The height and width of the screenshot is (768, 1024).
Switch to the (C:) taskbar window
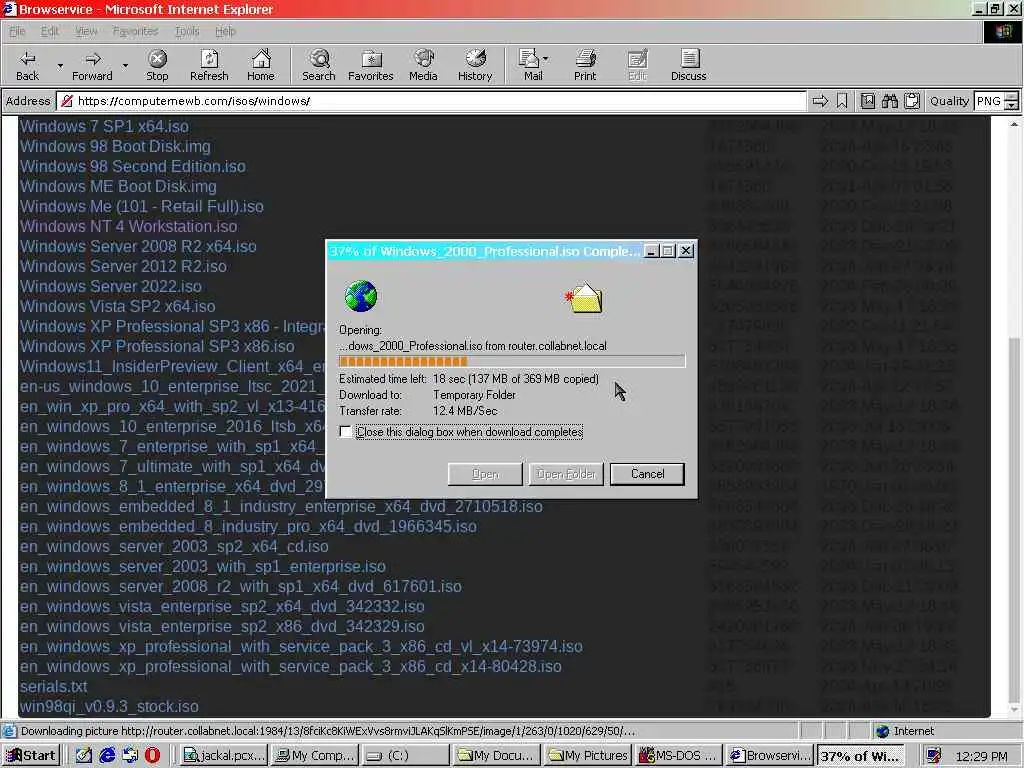pyautogui.click(x=404, y=756)
